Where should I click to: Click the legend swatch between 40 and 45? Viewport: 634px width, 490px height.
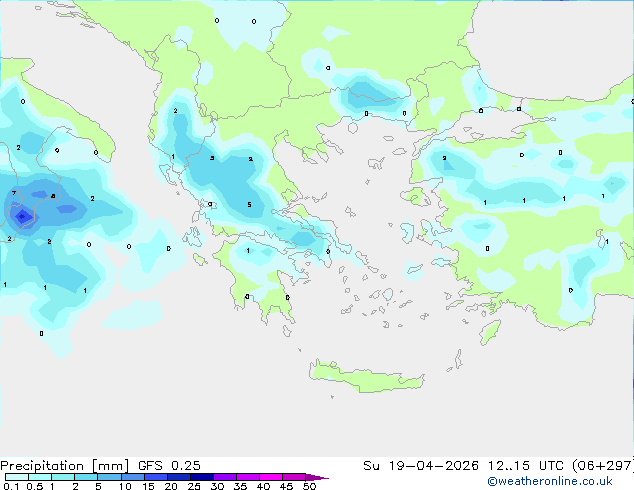click(271, 477)
